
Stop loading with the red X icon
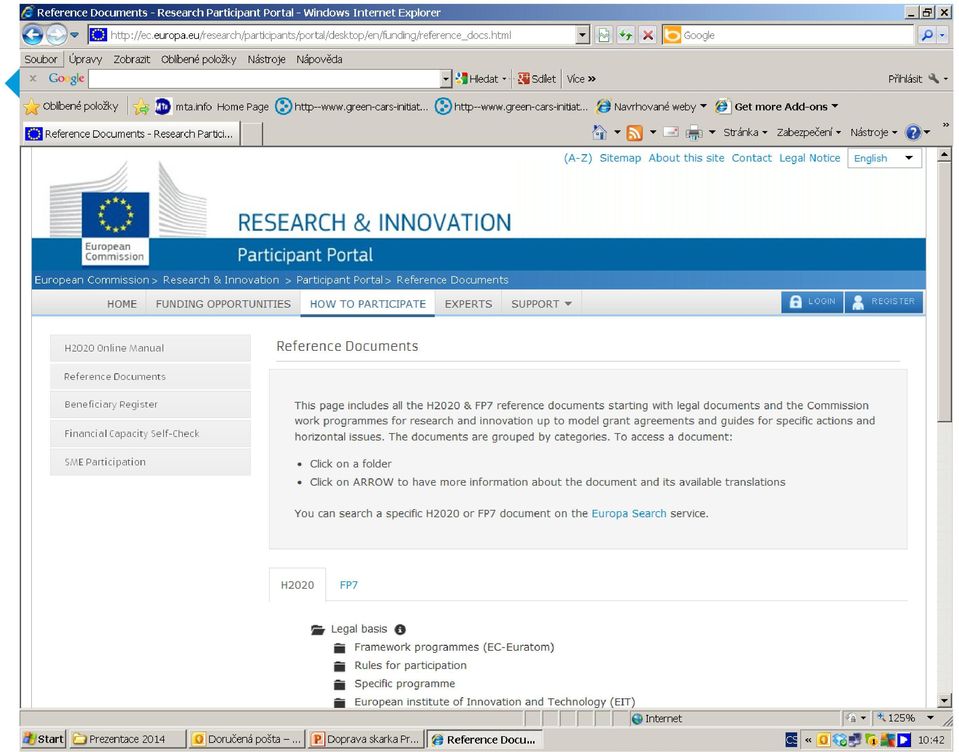tap(647, 35)
